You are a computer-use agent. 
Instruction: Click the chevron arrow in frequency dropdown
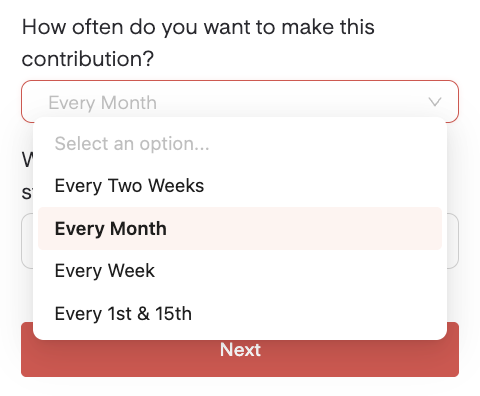tap(435, 102)
